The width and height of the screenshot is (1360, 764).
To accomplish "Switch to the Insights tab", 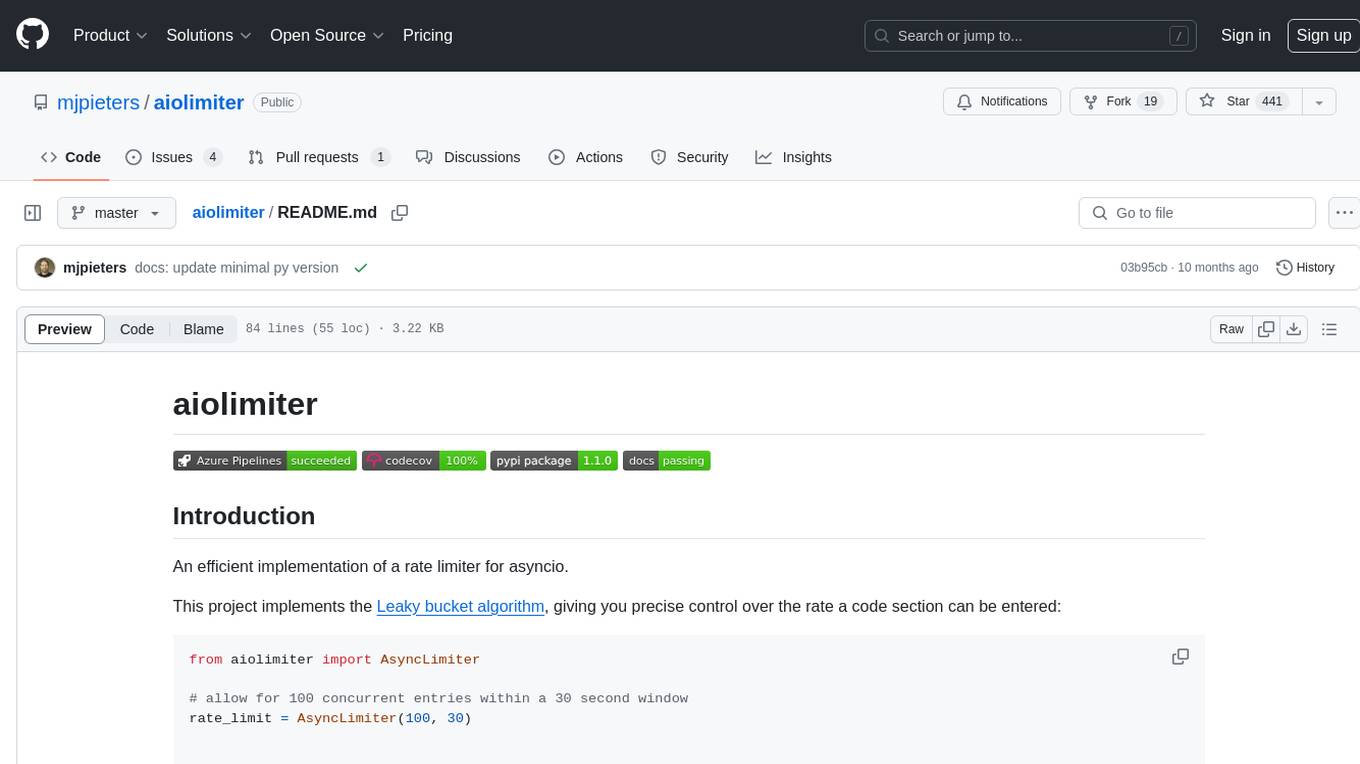I will point(794,157).
